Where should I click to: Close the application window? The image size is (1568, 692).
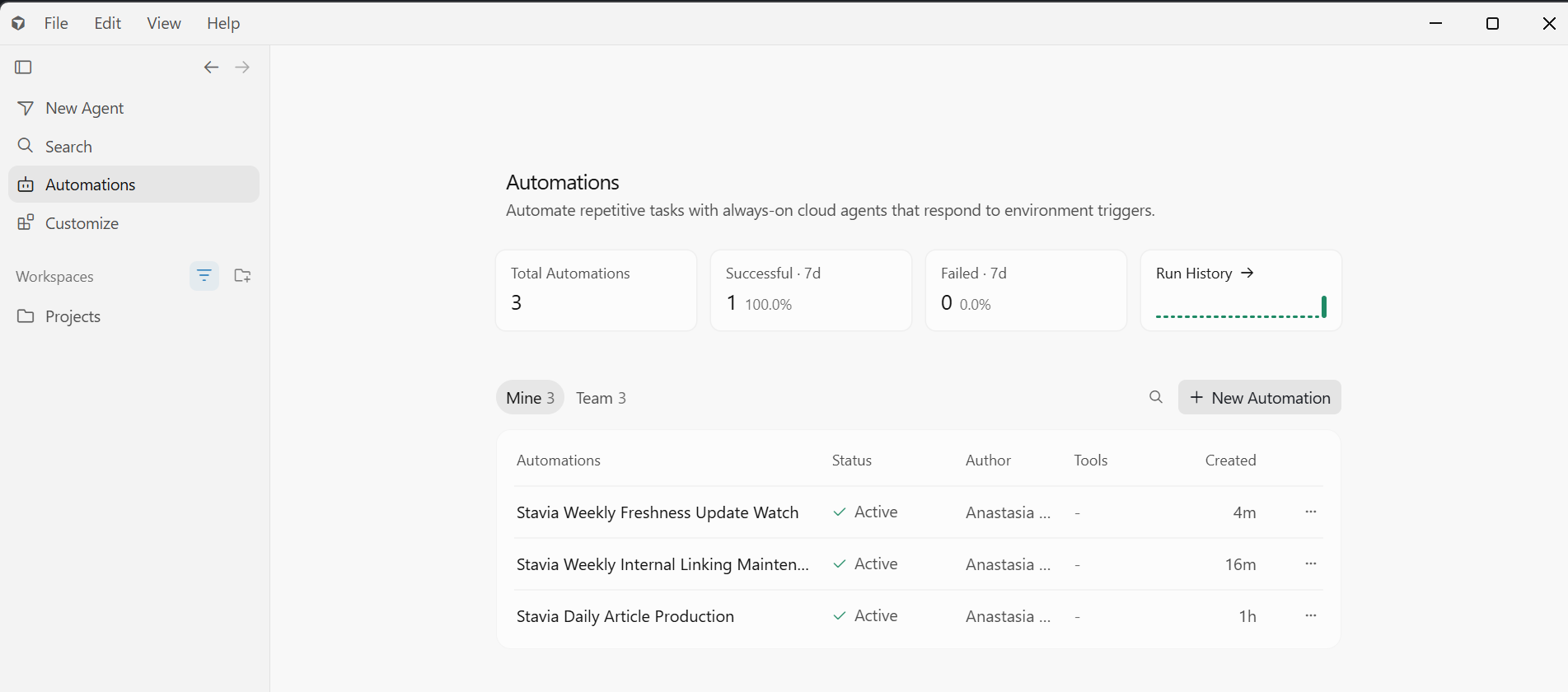click(1549, 23)
